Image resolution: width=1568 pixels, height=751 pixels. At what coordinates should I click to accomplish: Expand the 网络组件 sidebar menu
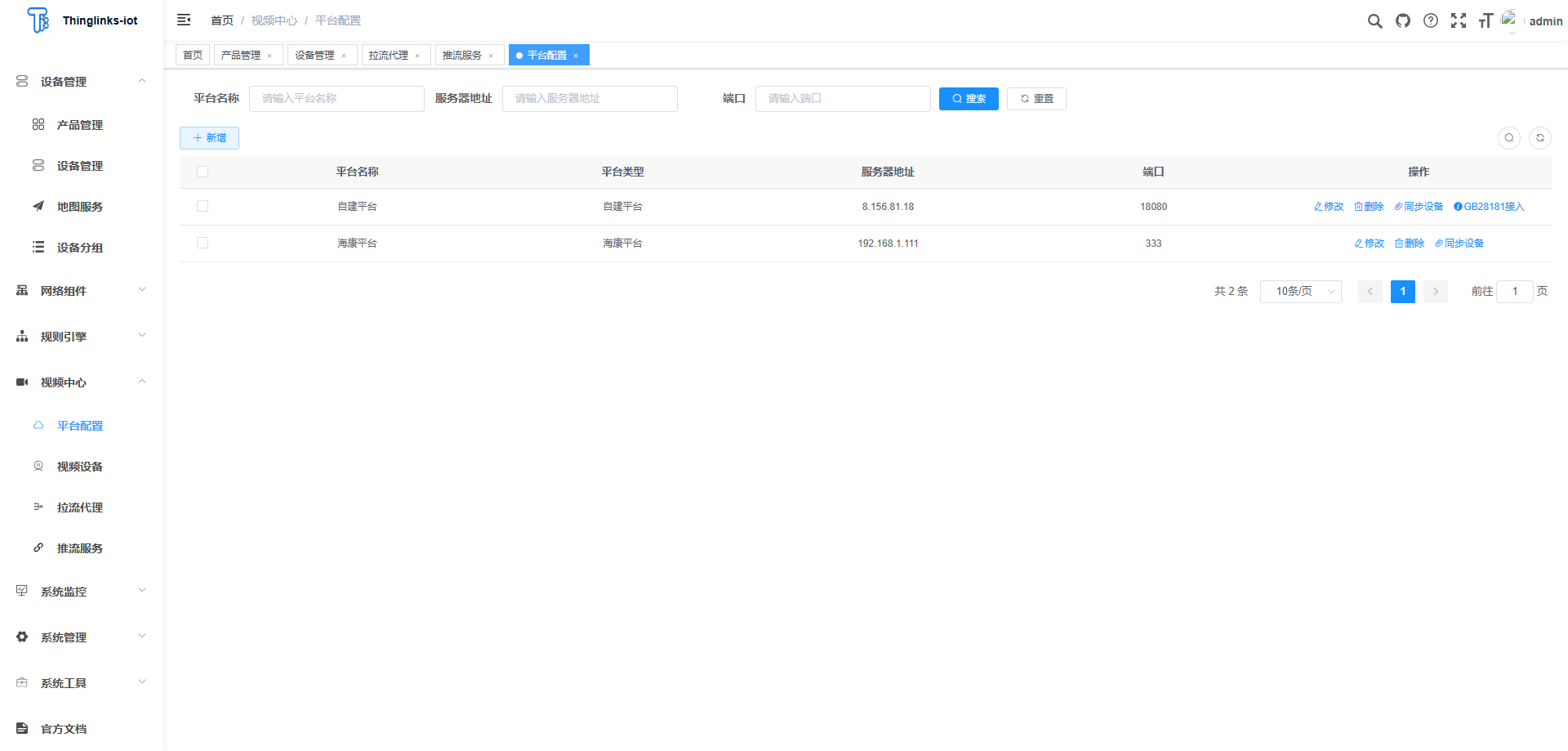82,291
